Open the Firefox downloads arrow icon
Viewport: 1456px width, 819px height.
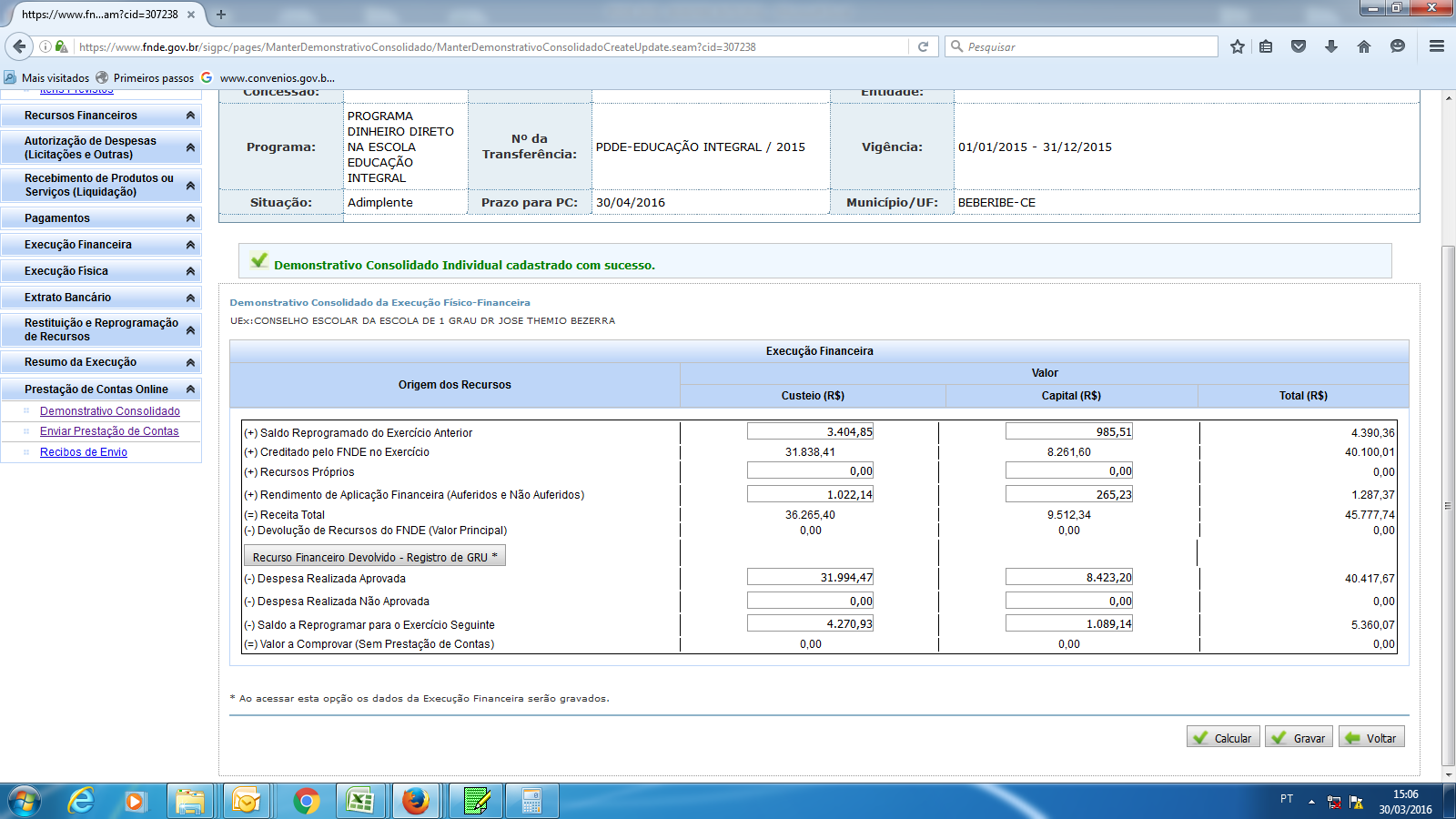coord(1331,46)
